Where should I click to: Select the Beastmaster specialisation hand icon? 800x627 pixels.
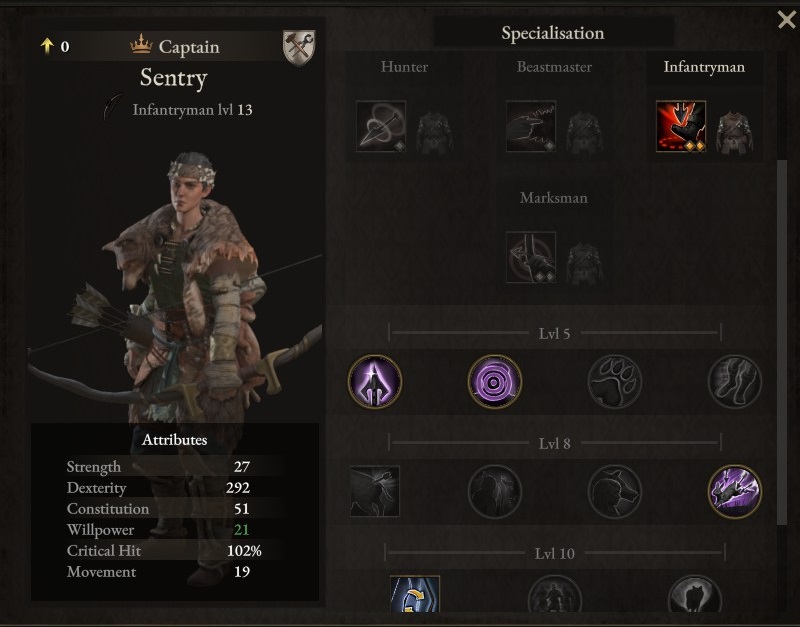coord(531,127)
